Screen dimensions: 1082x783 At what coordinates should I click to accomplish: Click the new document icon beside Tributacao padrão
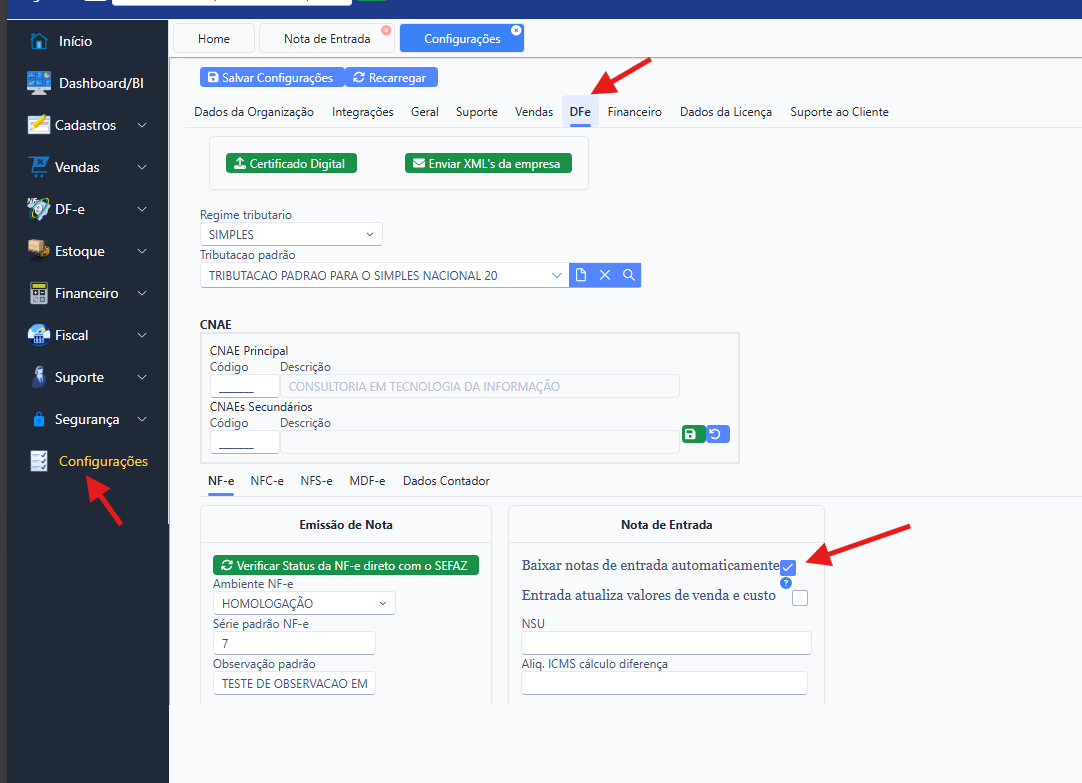point(582,275)
